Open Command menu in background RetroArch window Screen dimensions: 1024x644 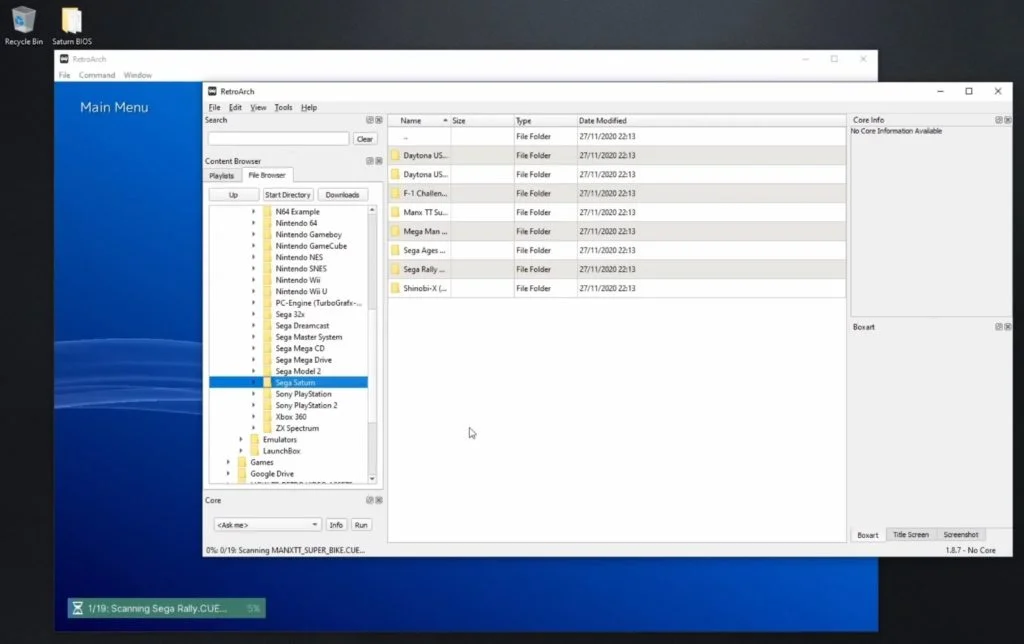97,75
